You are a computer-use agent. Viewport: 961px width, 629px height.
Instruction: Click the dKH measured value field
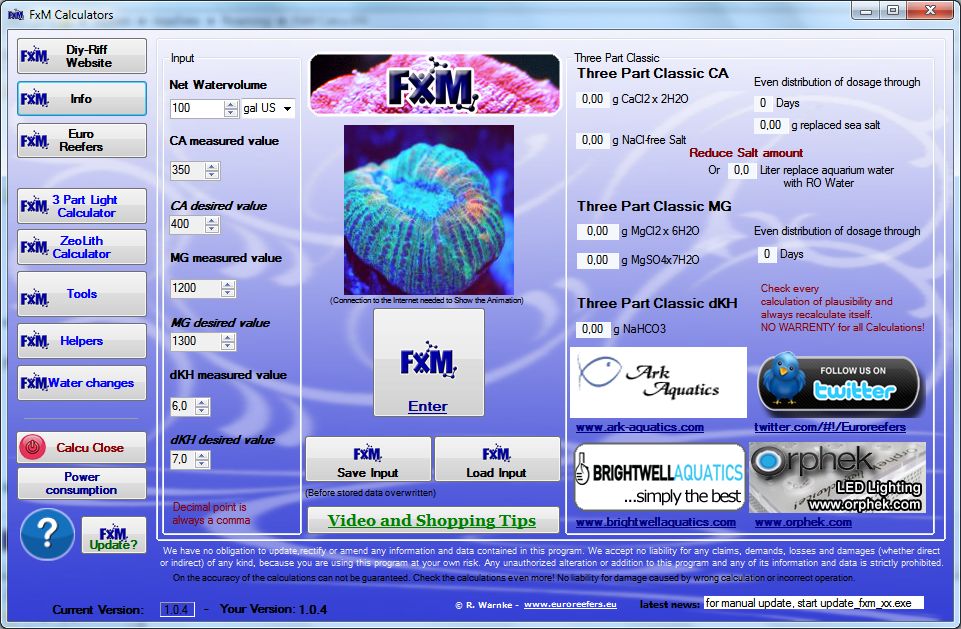click(x=183, y=406)
